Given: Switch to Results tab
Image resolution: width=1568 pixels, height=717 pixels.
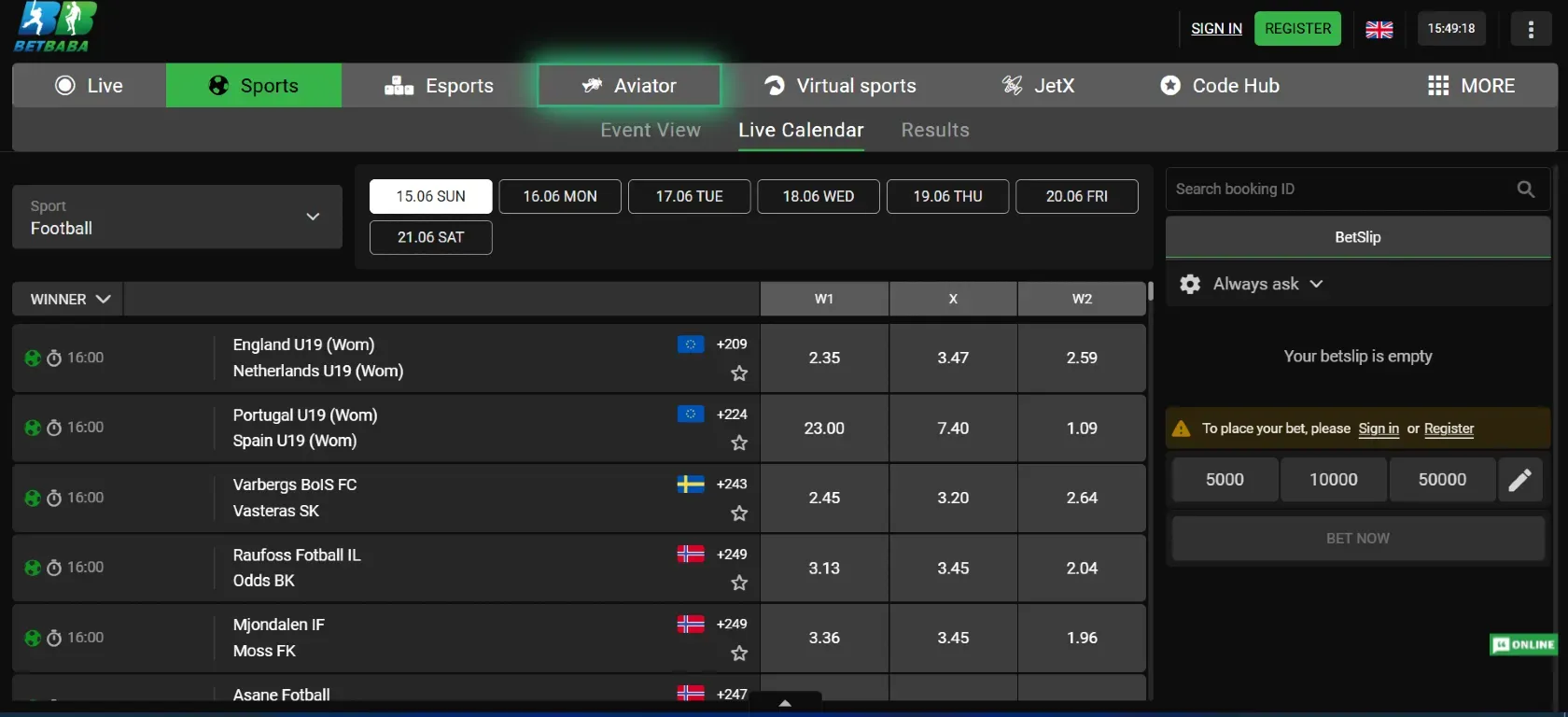Looking at the screenshot, I should (935, 130).
